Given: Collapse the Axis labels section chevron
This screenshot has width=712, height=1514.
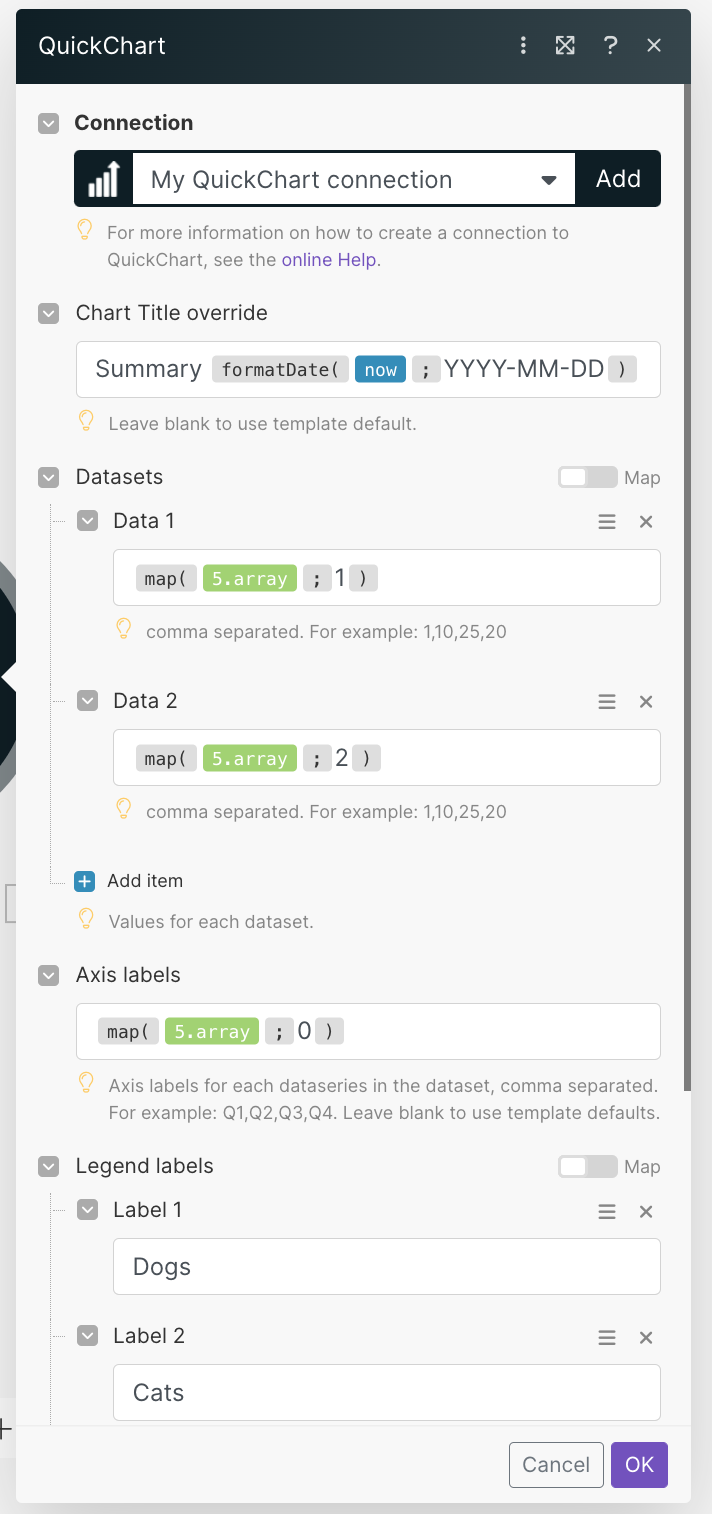Looking at the screenshot, I should (48, 975).
